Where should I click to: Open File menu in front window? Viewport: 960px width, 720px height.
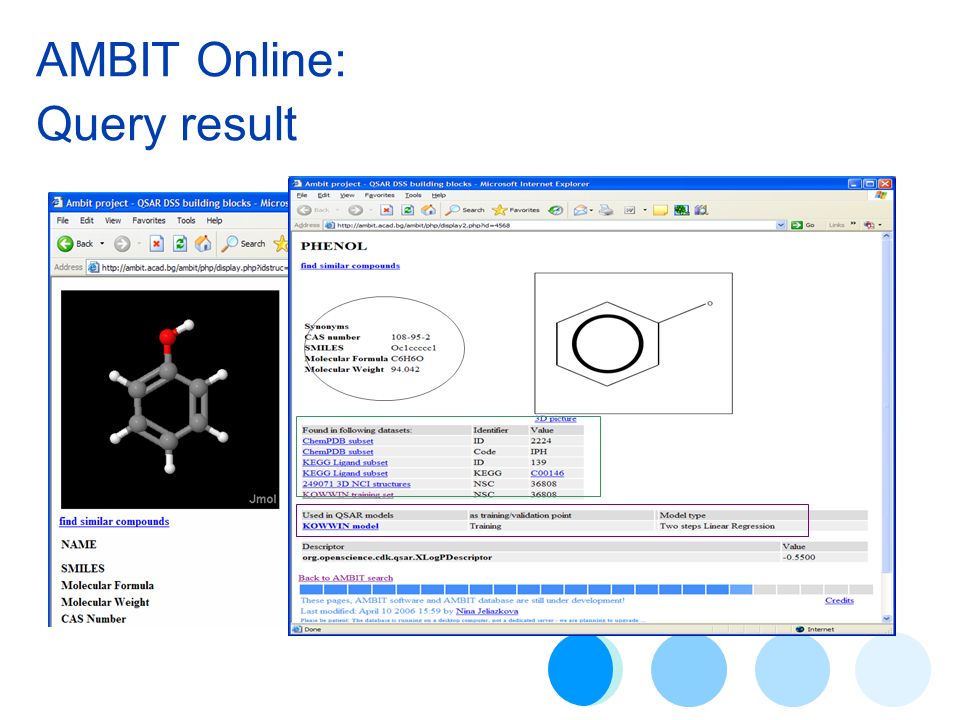[302, 195]
